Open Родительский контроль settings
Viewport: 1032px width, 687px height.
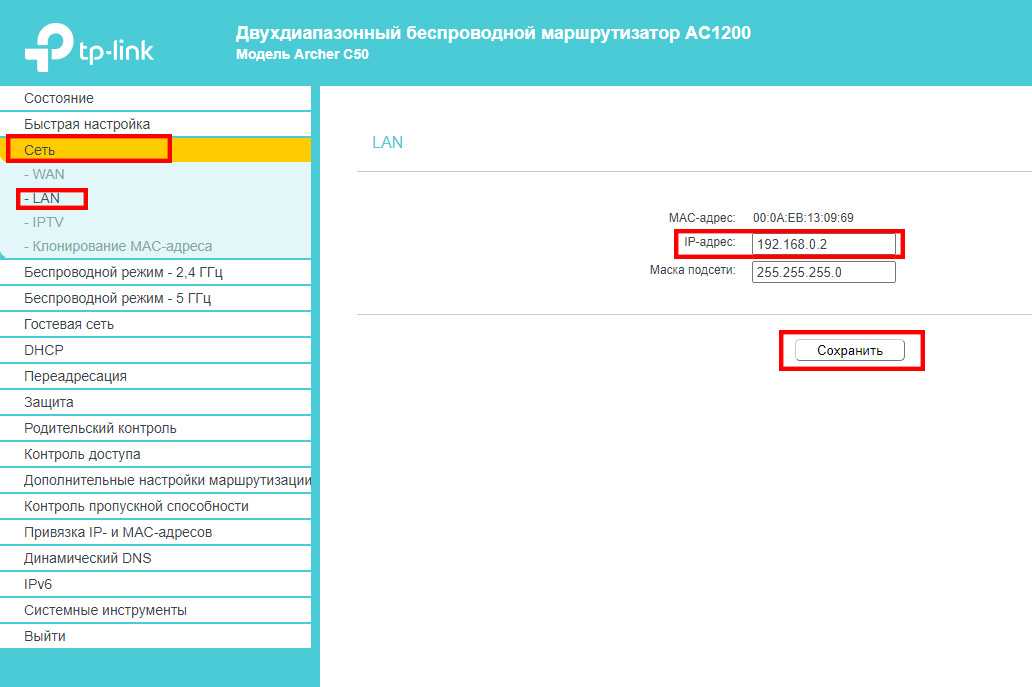pyautogui.click(x=100, y=428)
